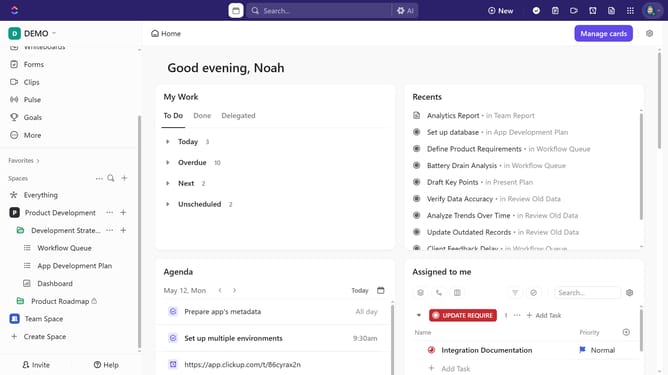Switch to the Done tab

point(202,115)
